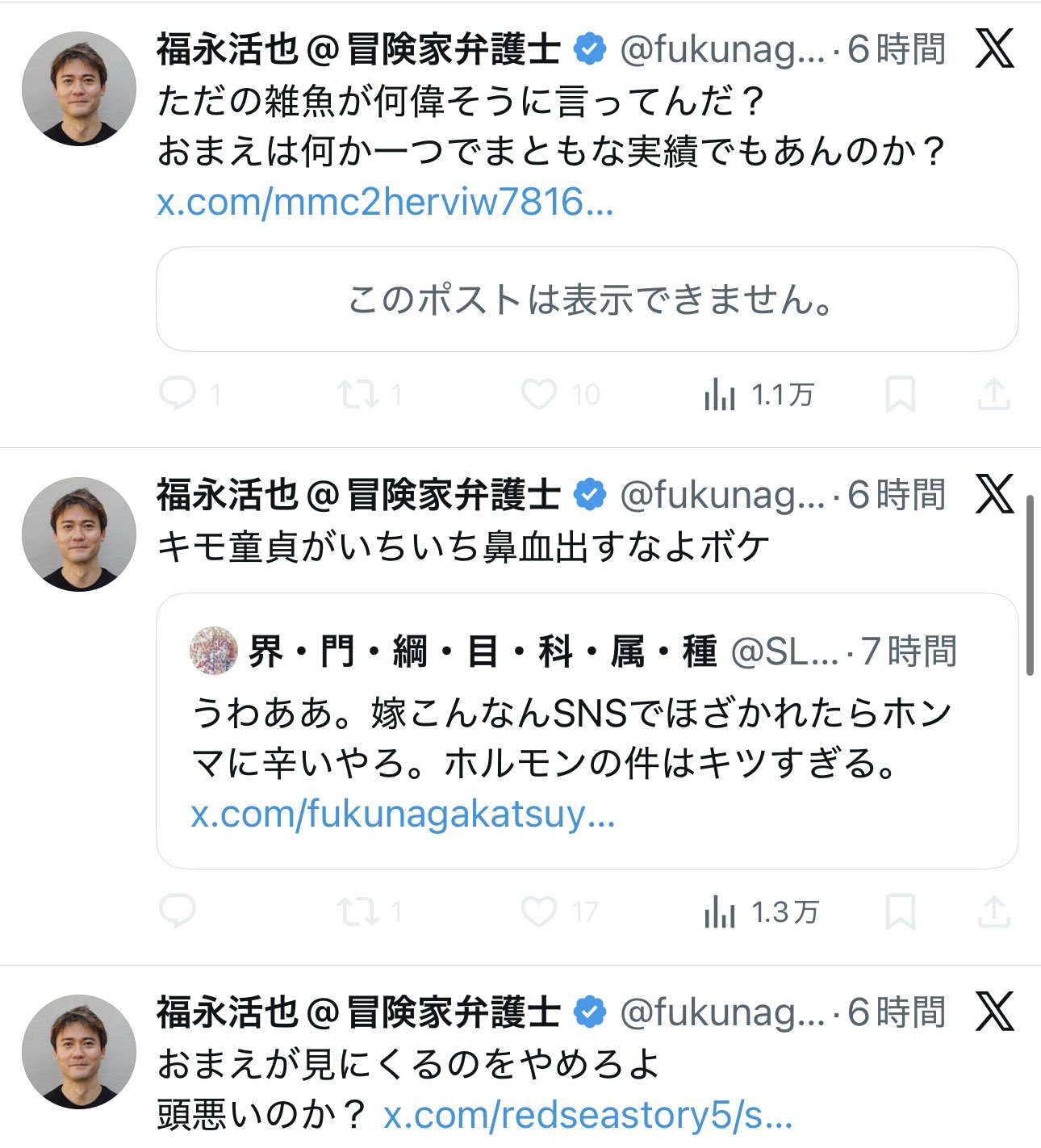The image size is (1041, 1148).
Task: Share the first post
Action: click(993, 395)
